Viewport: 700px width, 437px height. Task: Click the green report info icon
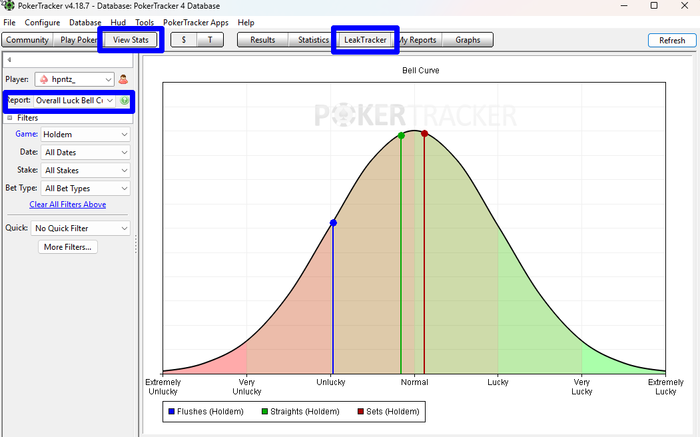click(124, 100)
